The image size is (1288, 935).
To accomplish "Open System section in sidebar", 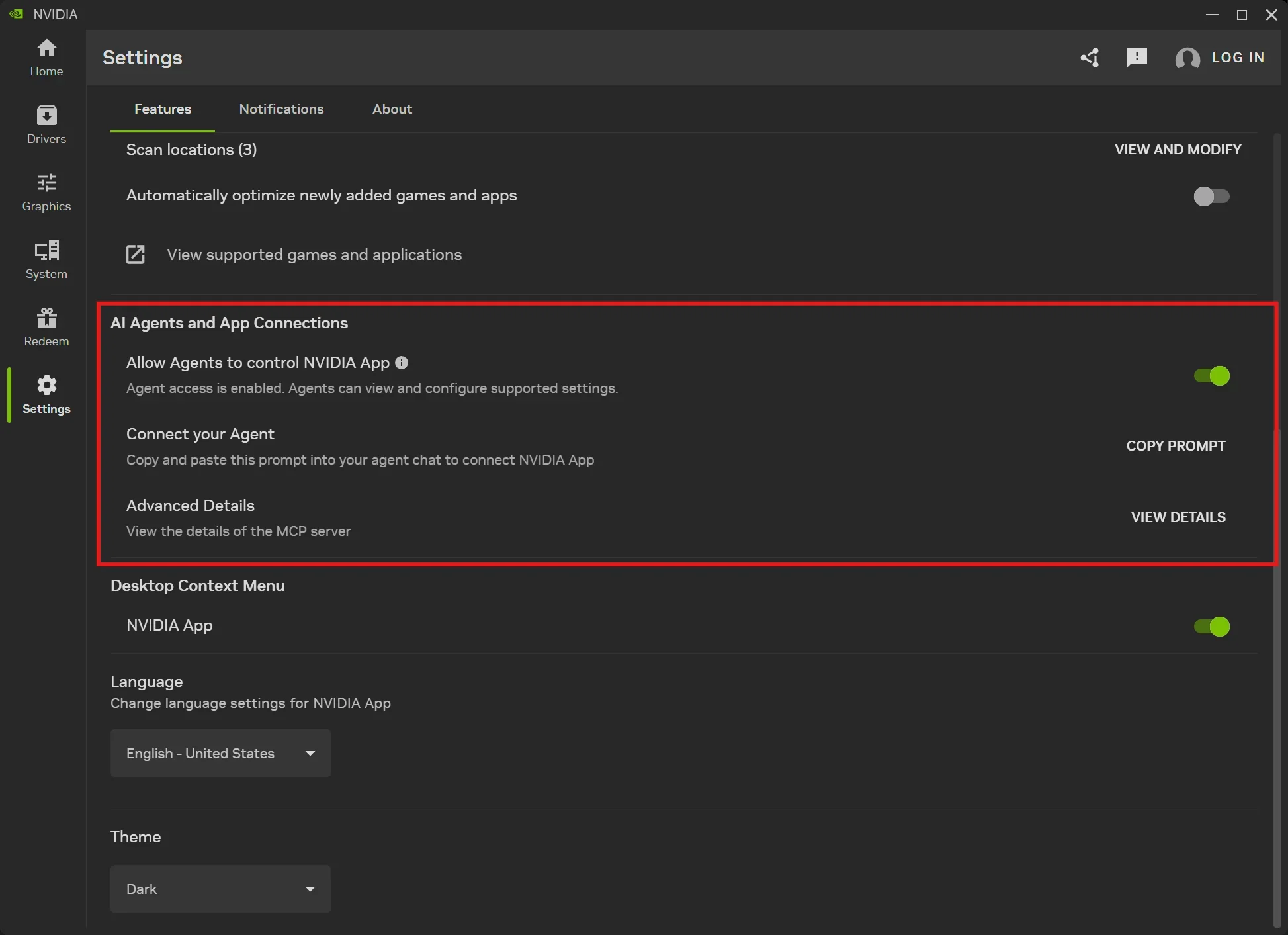I will tap(46, 260).
